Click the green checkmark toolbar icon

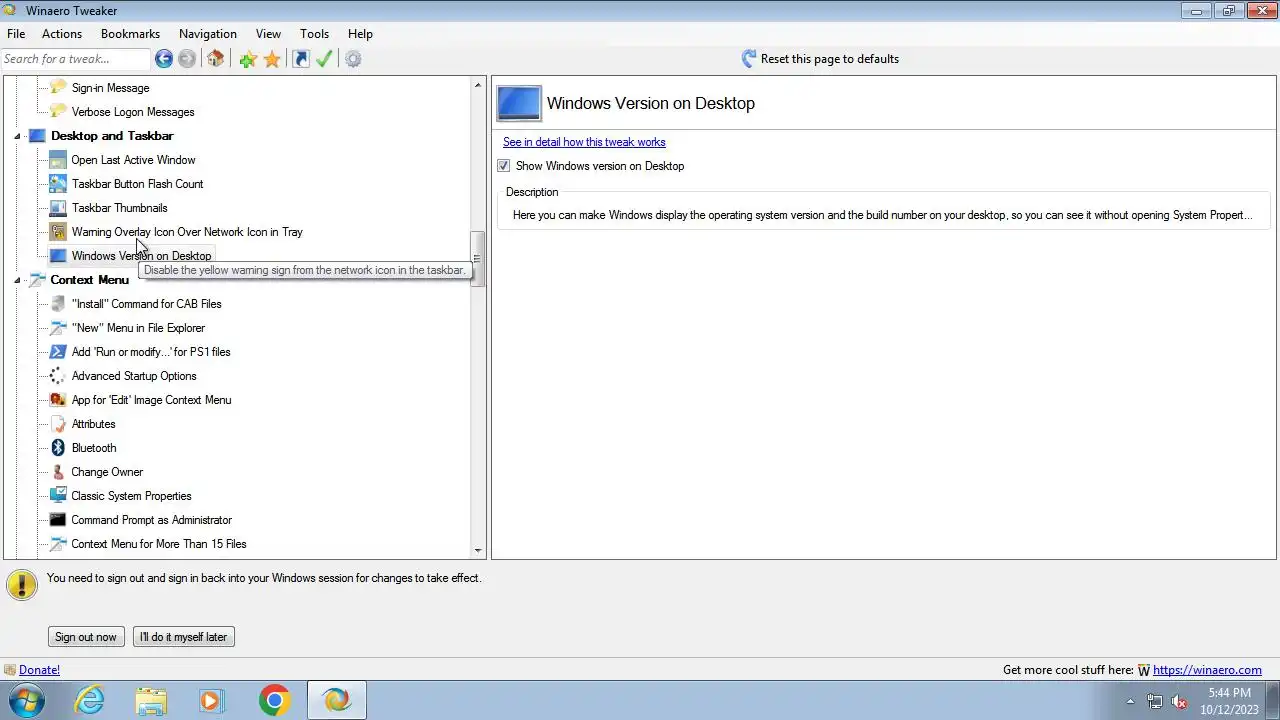pyautogui.click(x=324, y=59)
